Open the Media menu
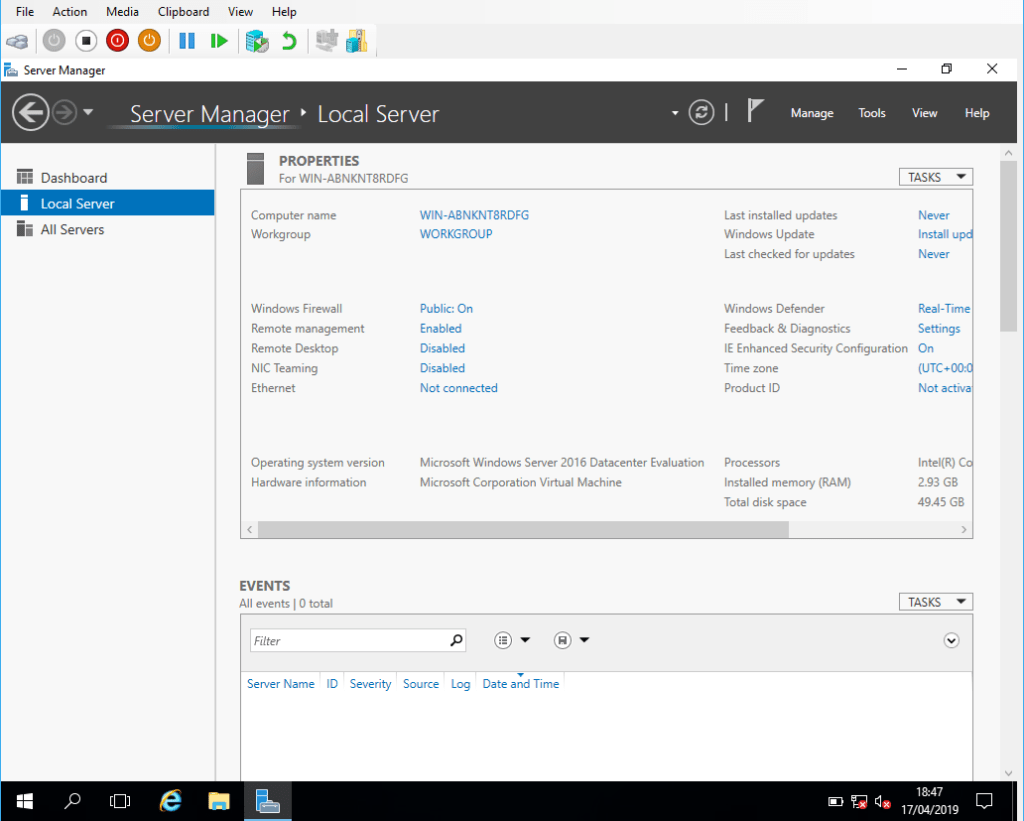This screenshot has width=1024, height=821. [x=122, y=12]
